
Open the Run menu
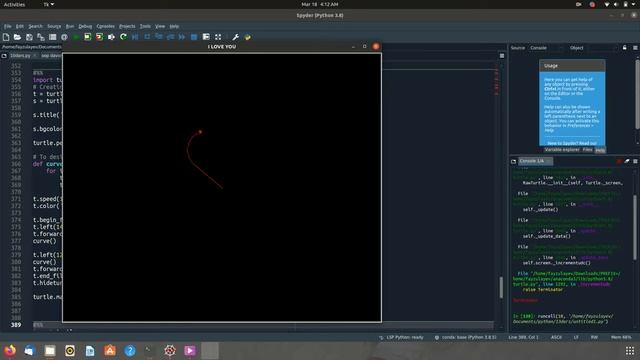[70, 26]
